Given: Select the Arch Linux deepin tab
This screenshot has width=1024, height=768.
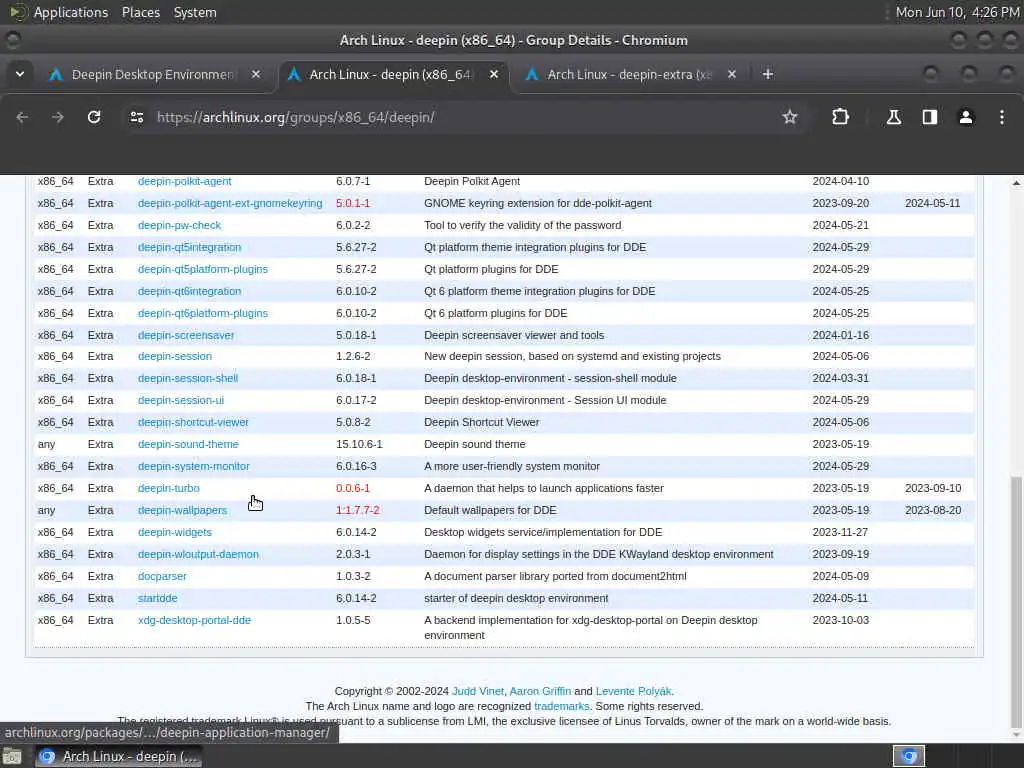Looking at the screenshot, I should [x=392, y=74].
